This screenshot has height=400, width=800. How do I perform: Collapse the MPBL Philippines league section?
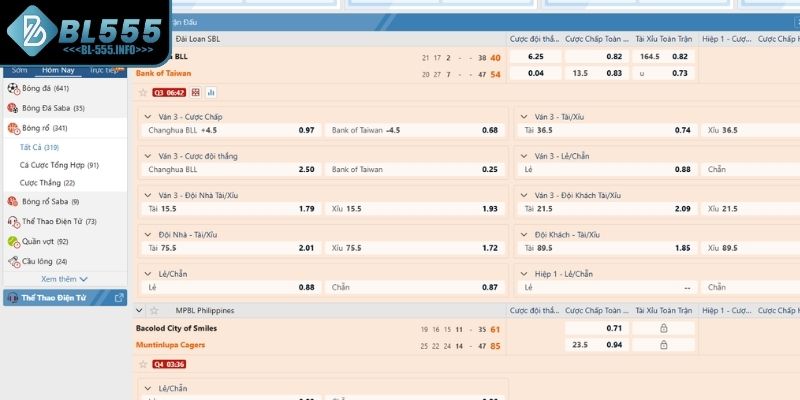tap(141, 311)
